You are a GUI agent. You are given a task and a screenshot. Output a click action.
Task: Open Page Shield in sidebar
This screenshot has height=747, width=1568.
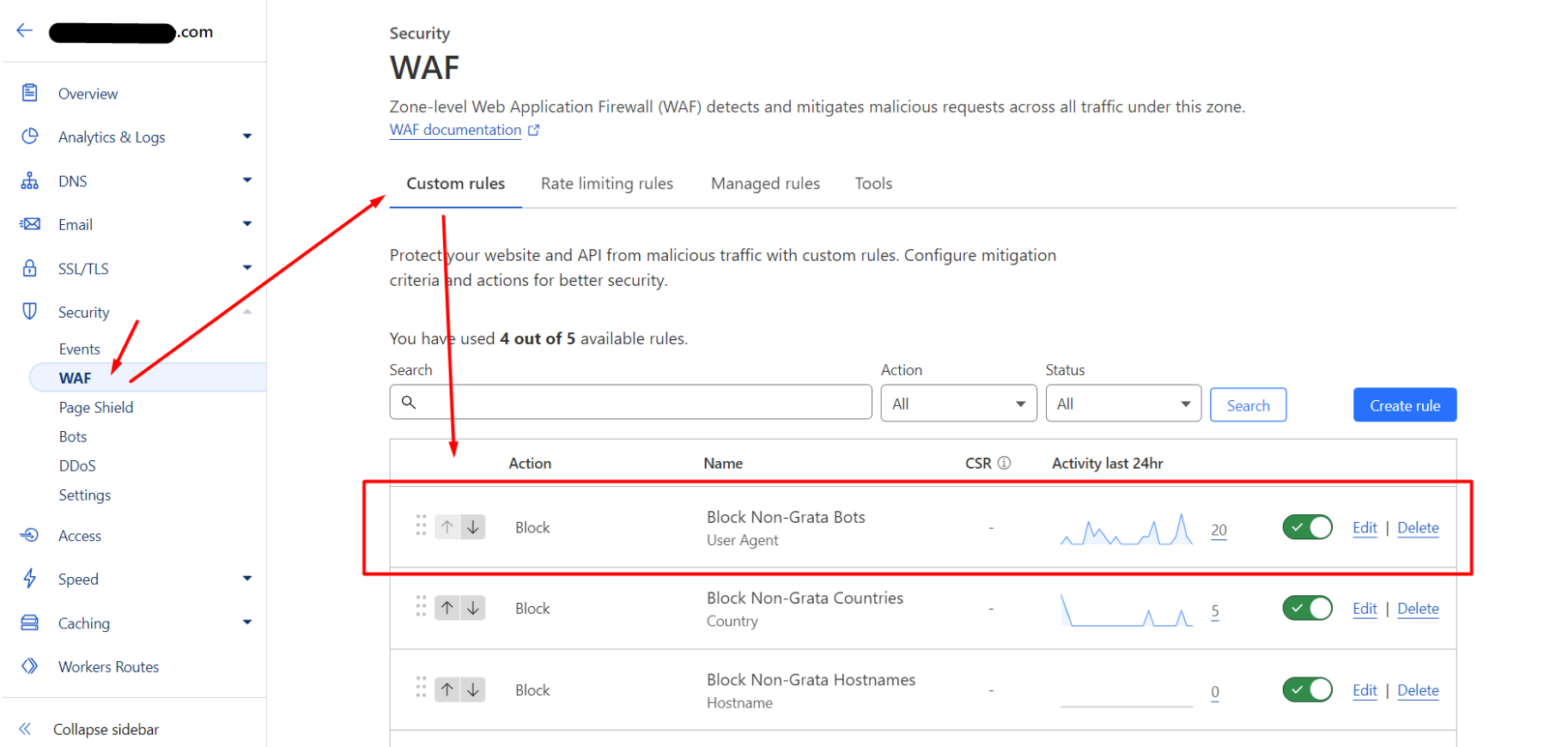[x=96, y=407]
